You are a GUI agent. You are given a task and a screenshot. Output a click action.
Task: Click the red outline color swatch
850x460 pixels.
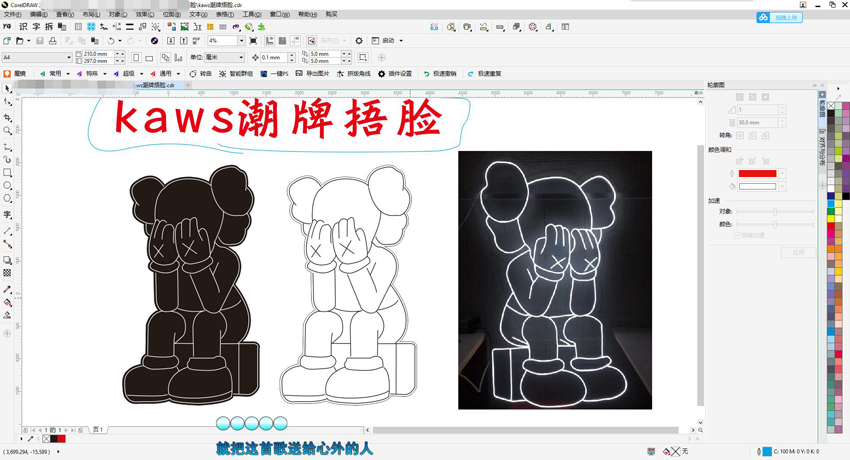[757, 173]
